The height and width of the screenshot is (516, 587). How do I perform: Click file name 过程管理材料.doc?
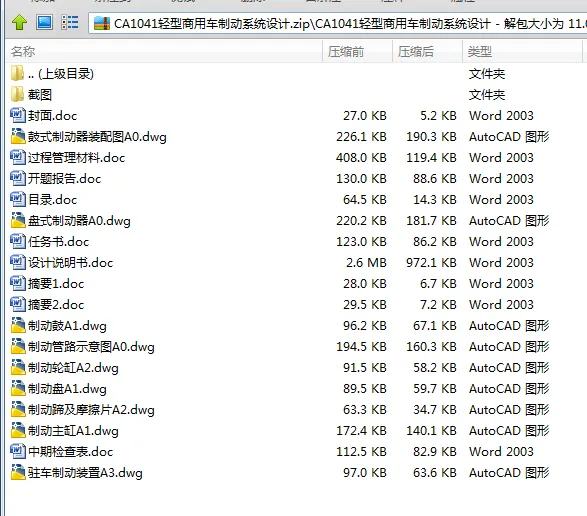76,158
